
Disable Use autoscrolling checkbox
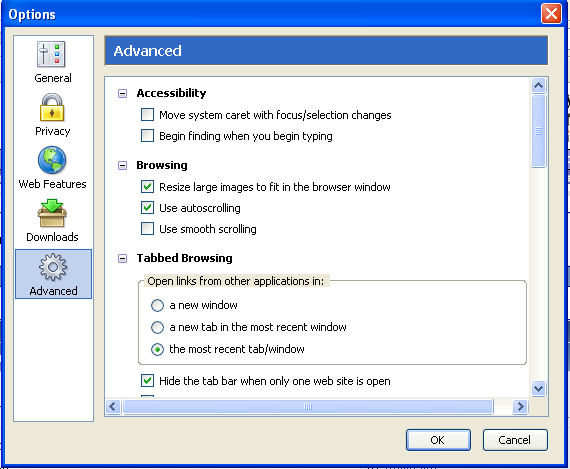pos(147,208)
